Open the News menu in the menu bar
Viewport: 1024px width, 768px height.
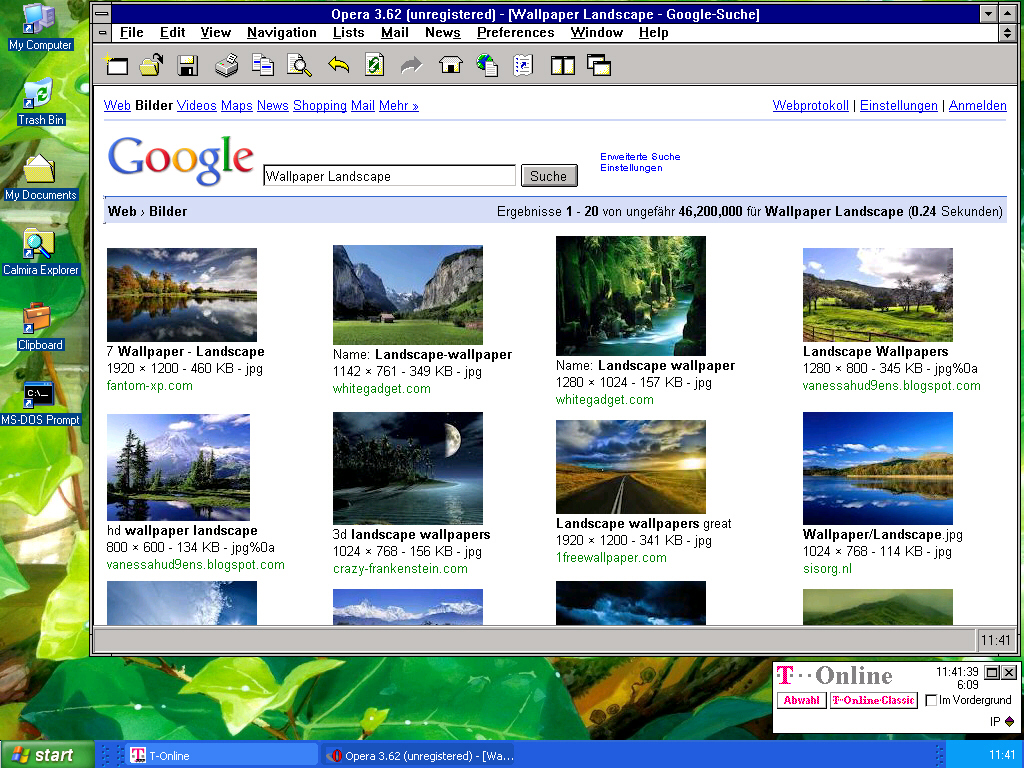click(443, 33)
